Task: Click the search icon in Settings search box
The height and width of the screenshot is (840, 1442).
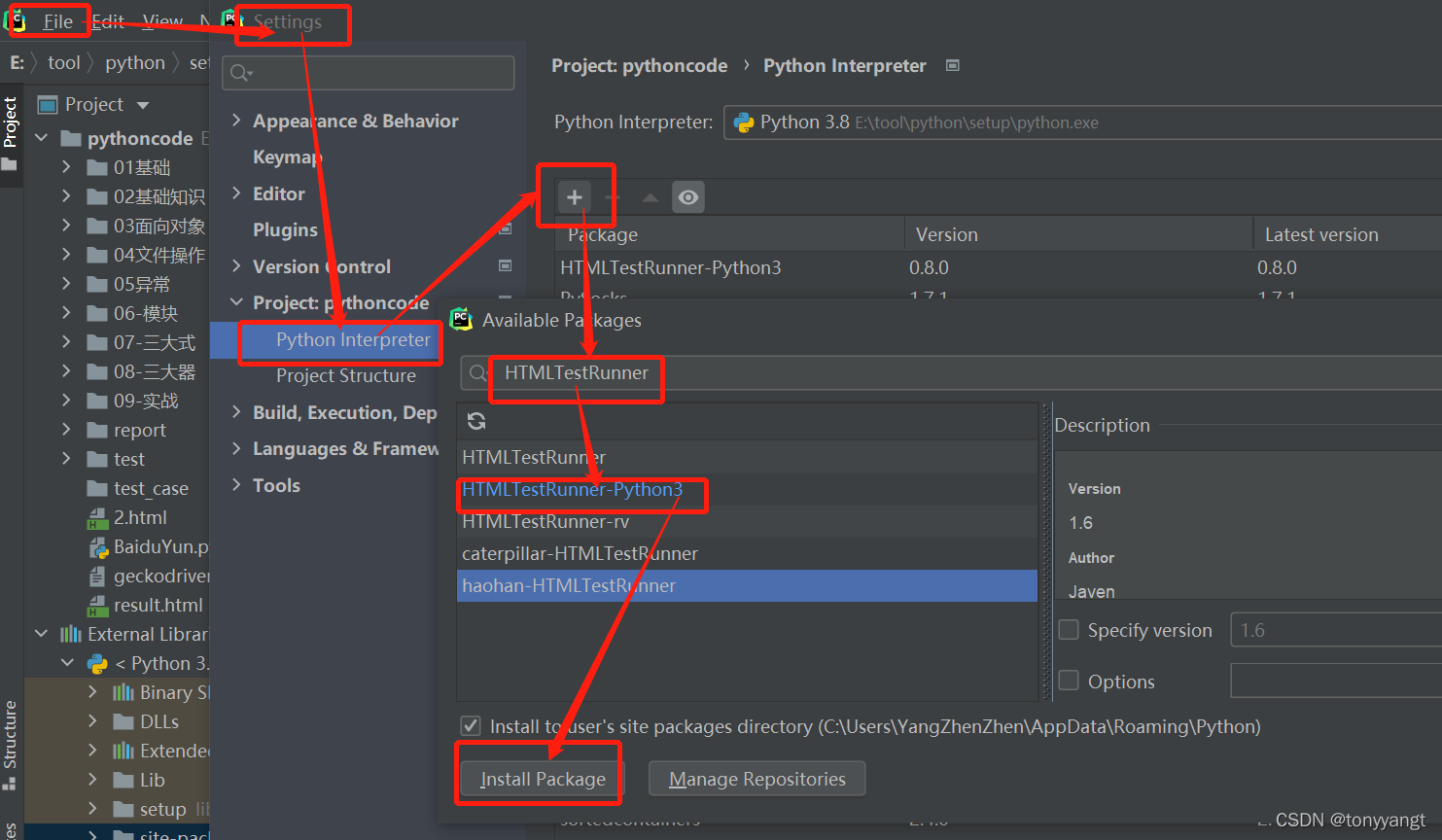Action: point(241,73)
